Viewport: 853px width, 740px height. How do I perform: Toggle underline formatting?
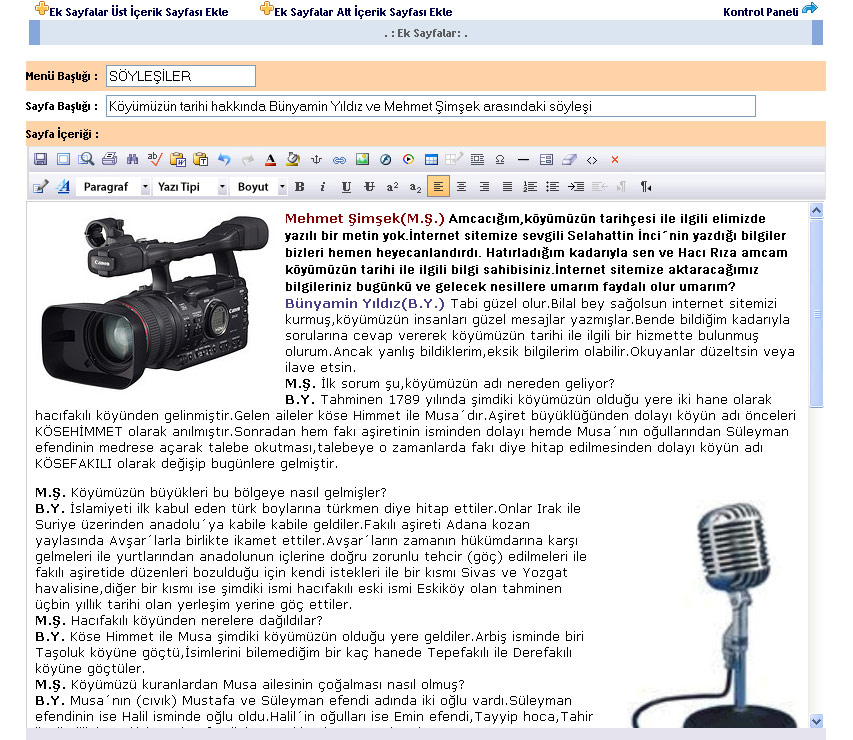(x=346, y=187)
